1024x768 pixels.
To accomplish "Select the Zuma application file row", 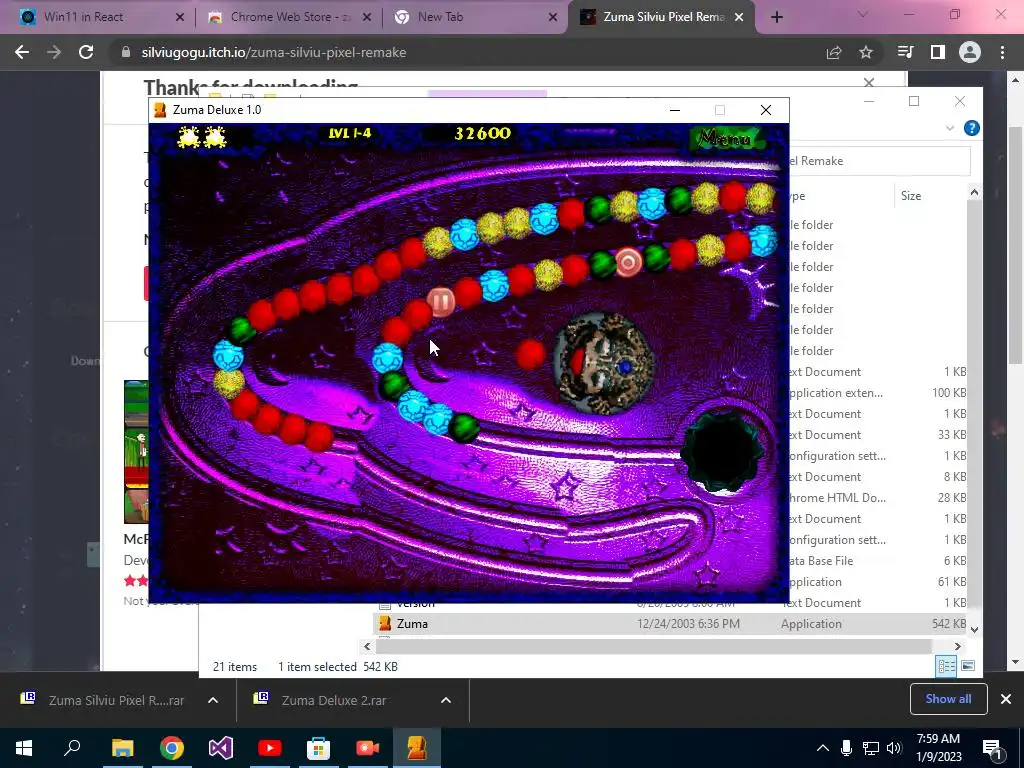I will (x=670, y=624).
